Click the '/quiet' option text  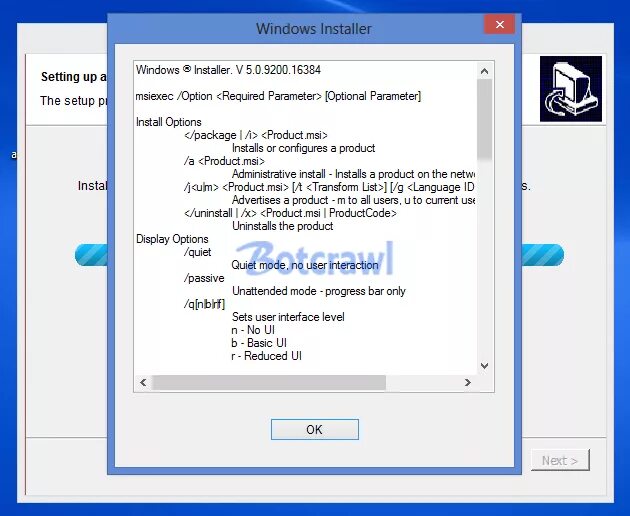197,252
